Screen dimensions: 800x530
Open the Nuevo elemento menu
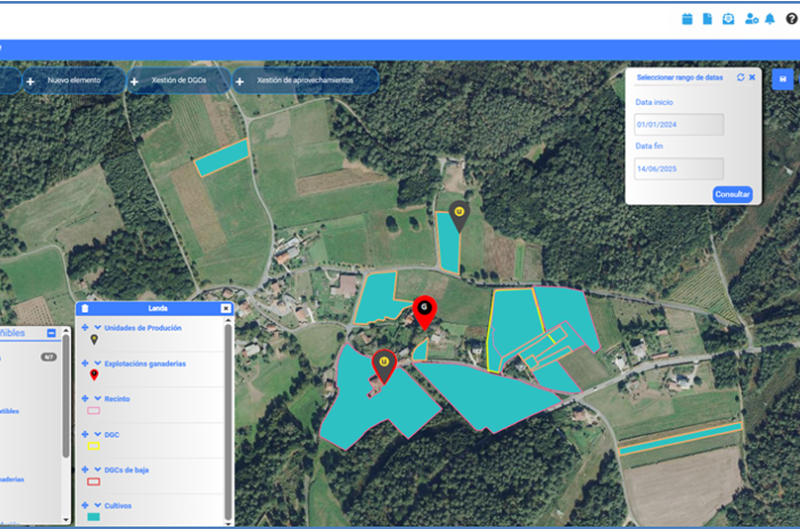tap(74, 81)
